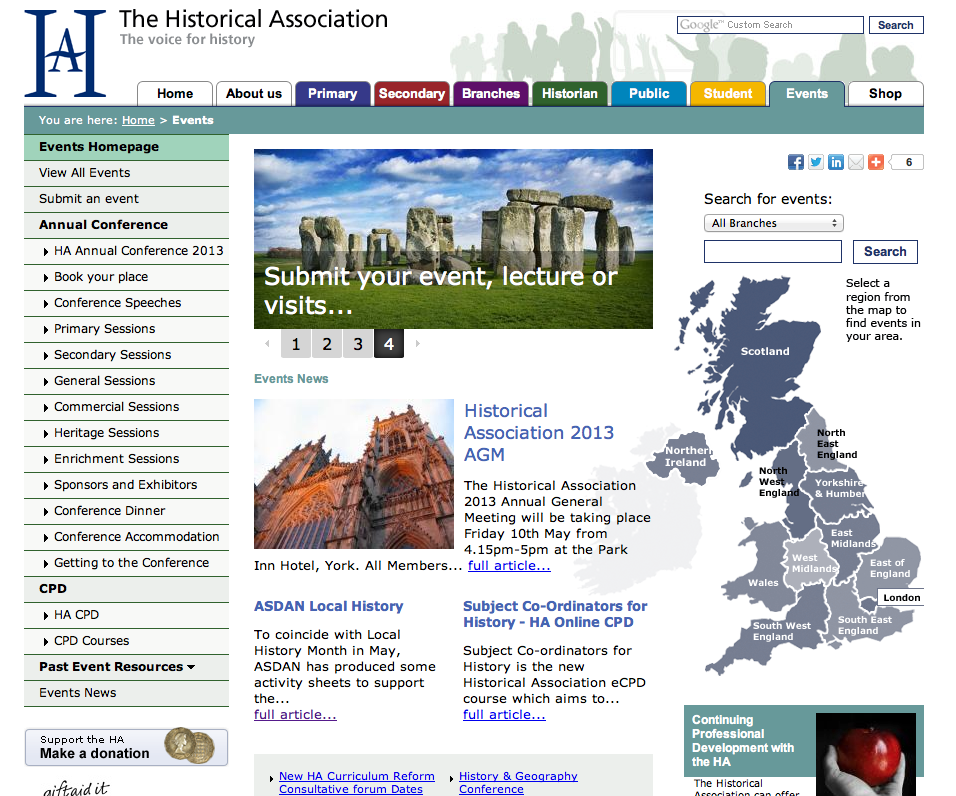Click the Google Custom Search field
Image resolution: width=956 pixels, height=796 pixels.
coord(769,25)
